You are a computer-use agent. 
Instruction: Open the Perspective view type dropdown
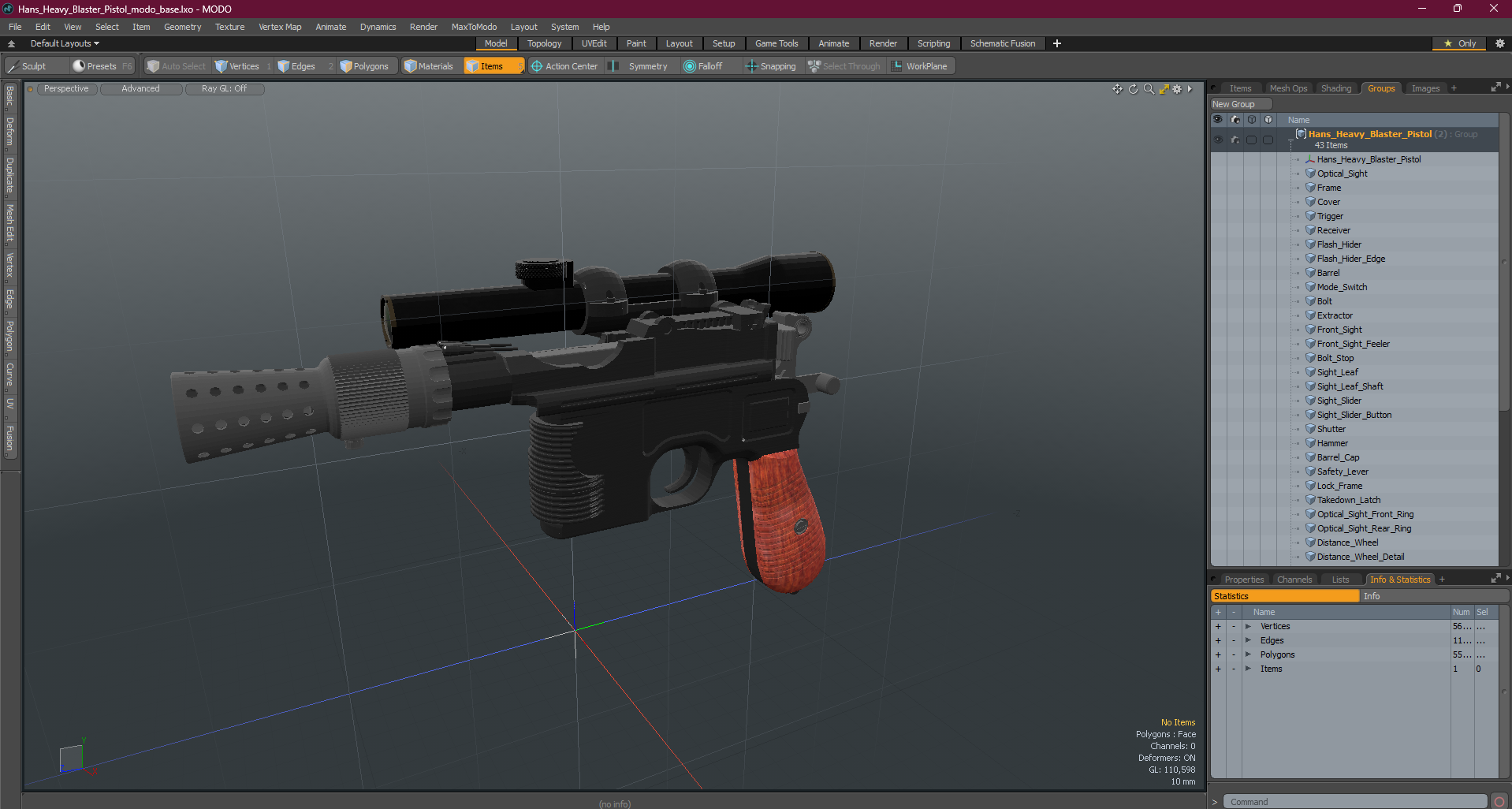pos(66,89)
